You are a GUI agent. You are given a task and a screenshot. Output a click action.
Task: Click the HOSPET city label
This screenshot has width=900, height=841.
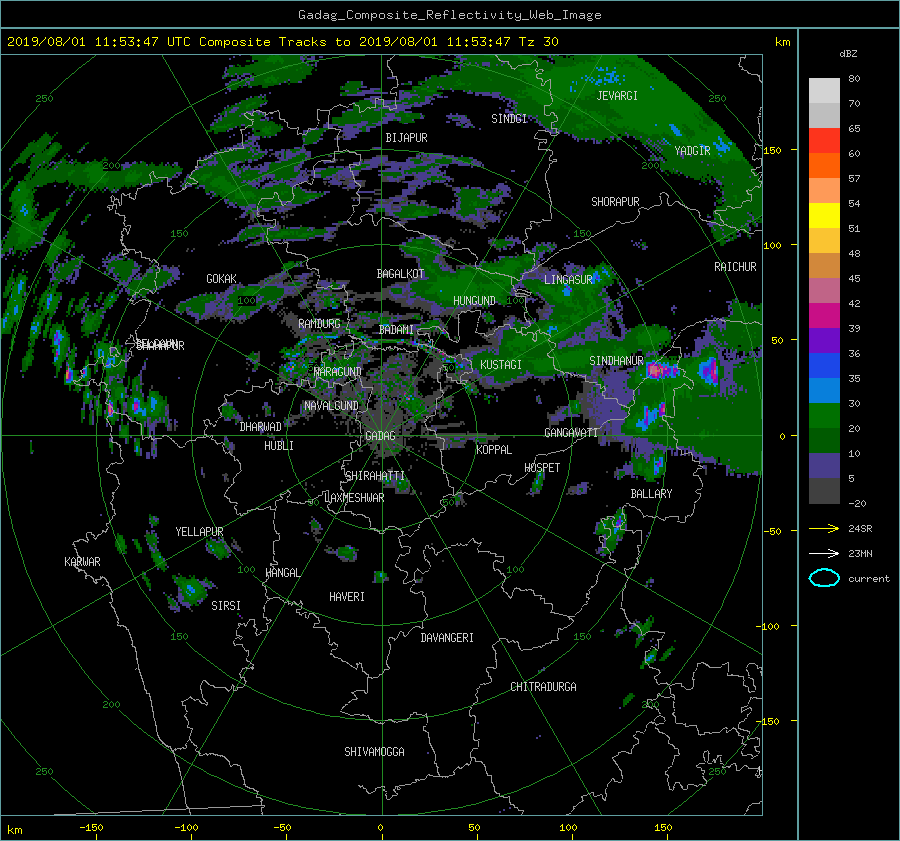click(542, 468)
